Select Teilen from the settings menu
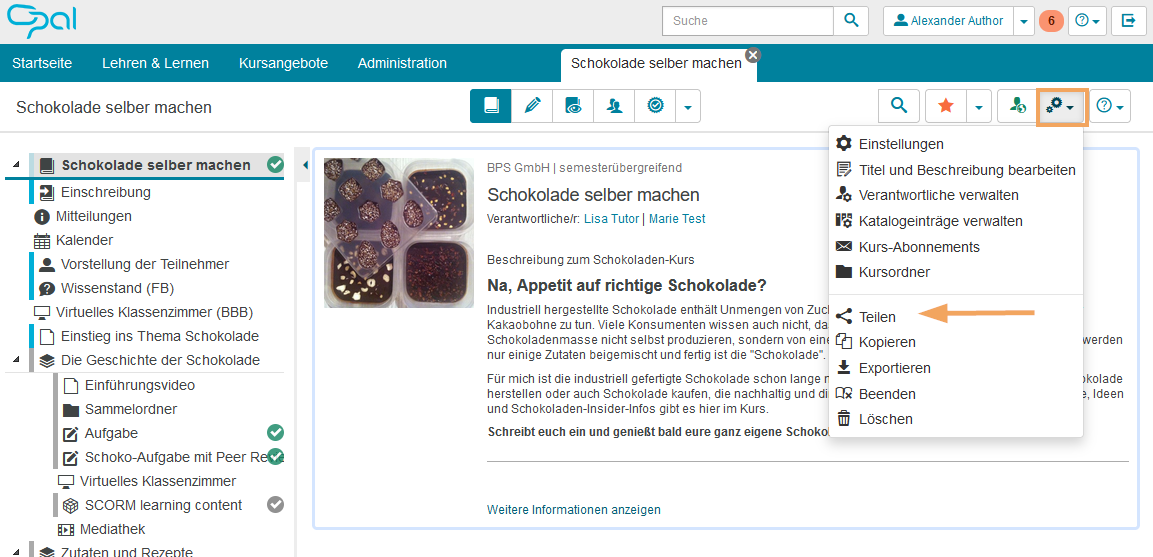Viewport: 1153px width, 557px height. pos(877,317)
